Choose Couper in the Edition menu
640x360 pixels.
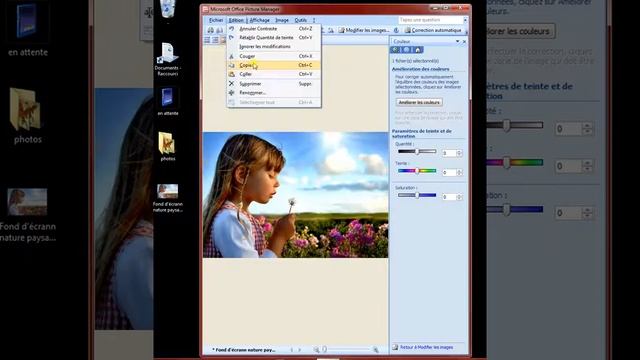(x=274, y=56)
